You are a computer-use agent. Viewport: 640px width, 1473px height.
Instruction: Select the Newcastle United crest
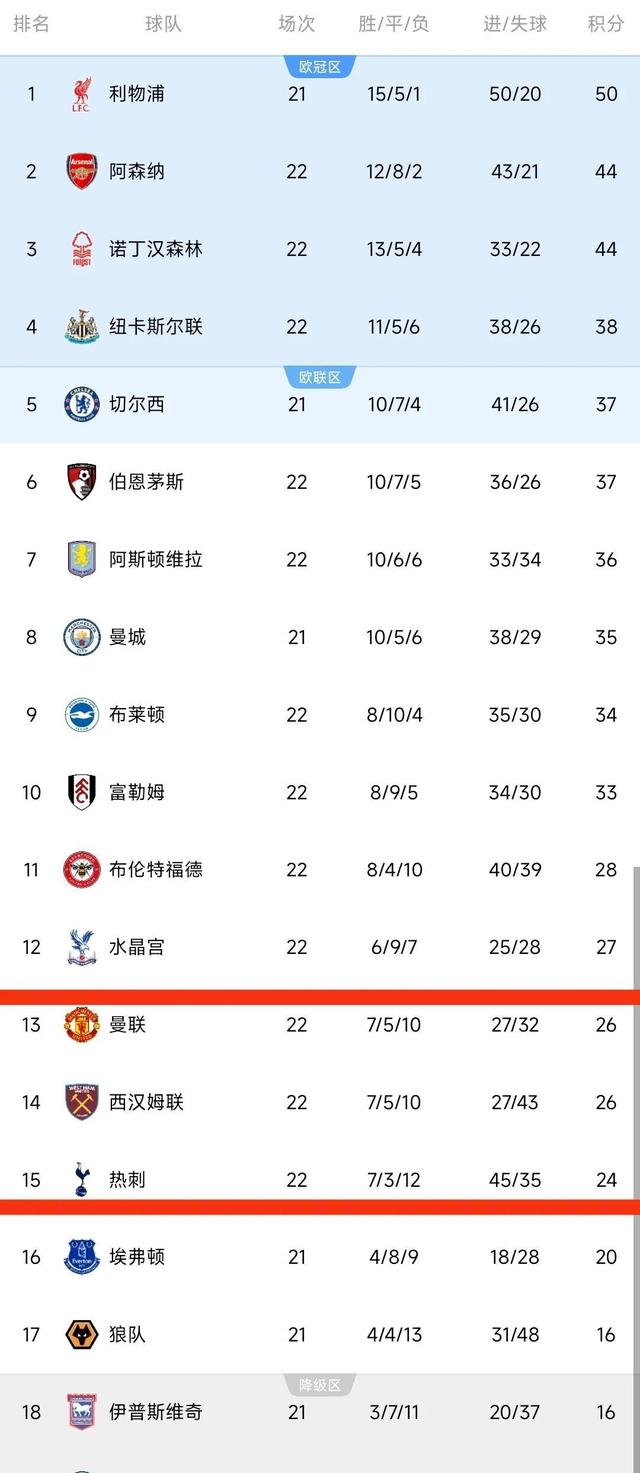point(82,327)
